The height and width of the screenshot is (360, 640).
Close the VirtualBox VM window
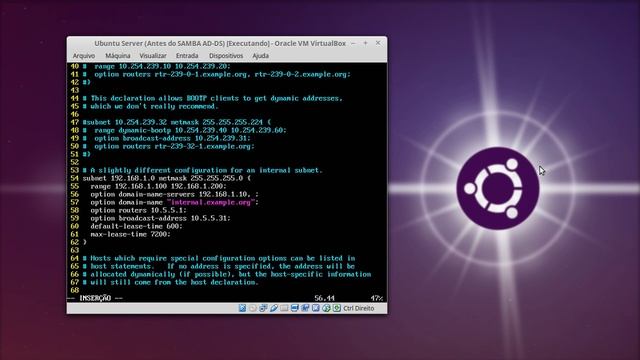coord(378,43)
